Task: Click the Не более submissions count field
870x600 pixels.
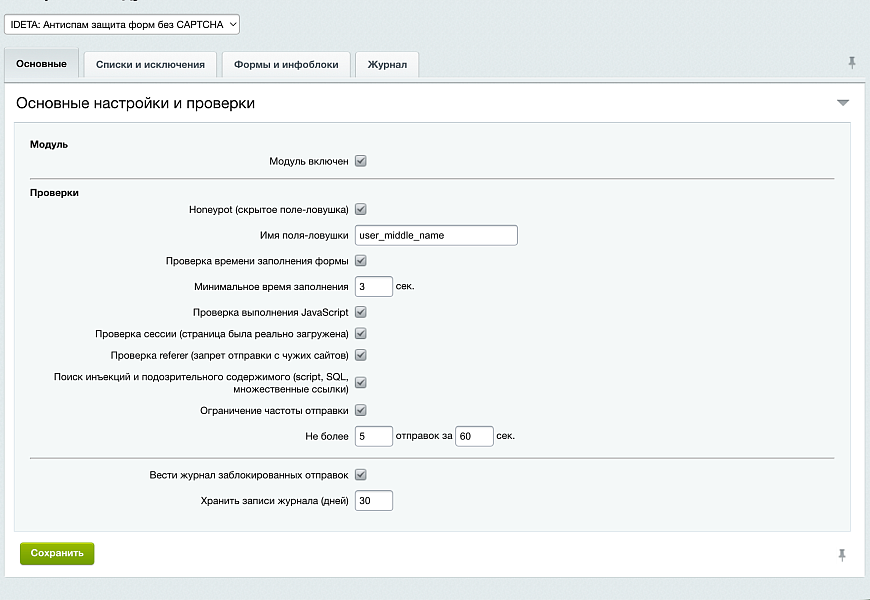Action: click(x=374, y=436)
